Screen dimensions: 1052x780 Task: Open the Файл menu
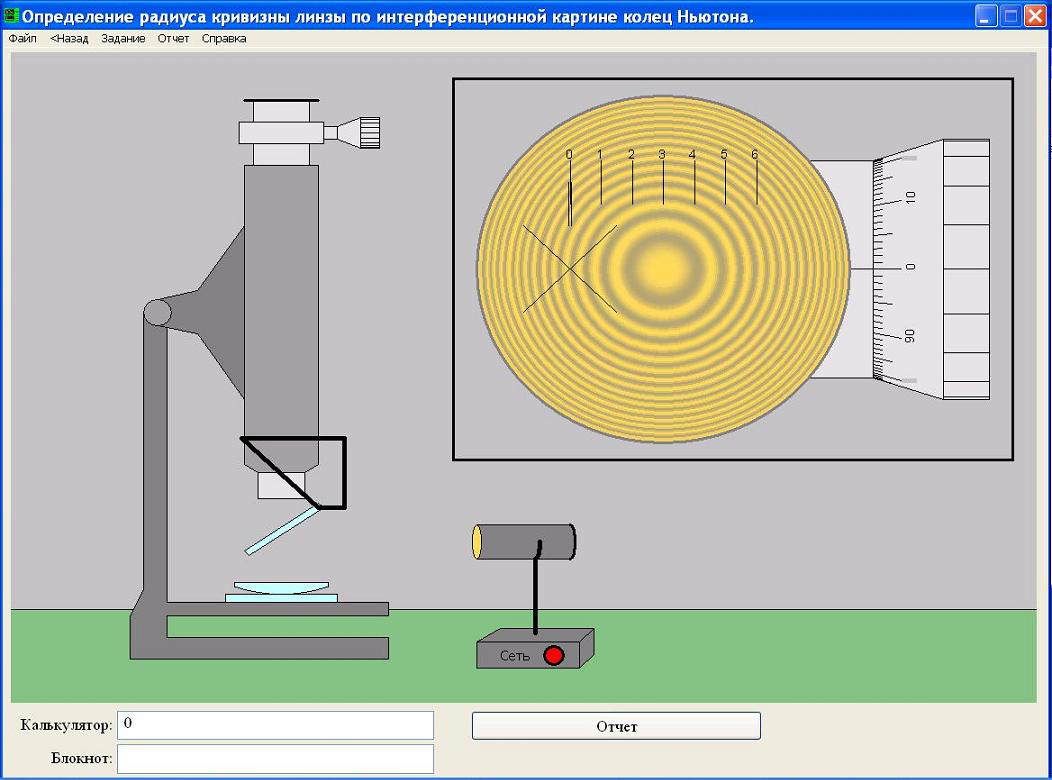(22, 39)
